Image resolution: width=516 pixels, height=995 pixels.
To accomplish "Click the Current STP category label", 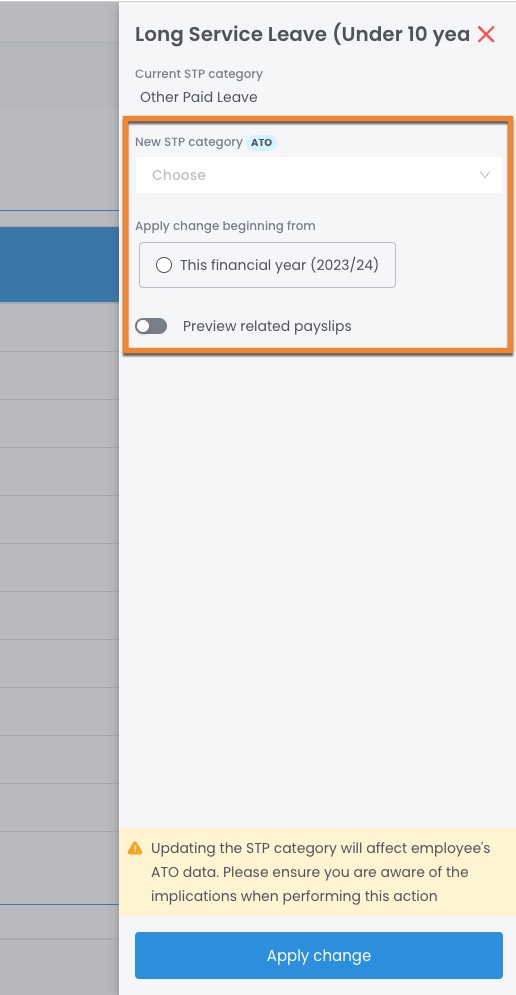I will pyautogui.click(x=199, y=74).
